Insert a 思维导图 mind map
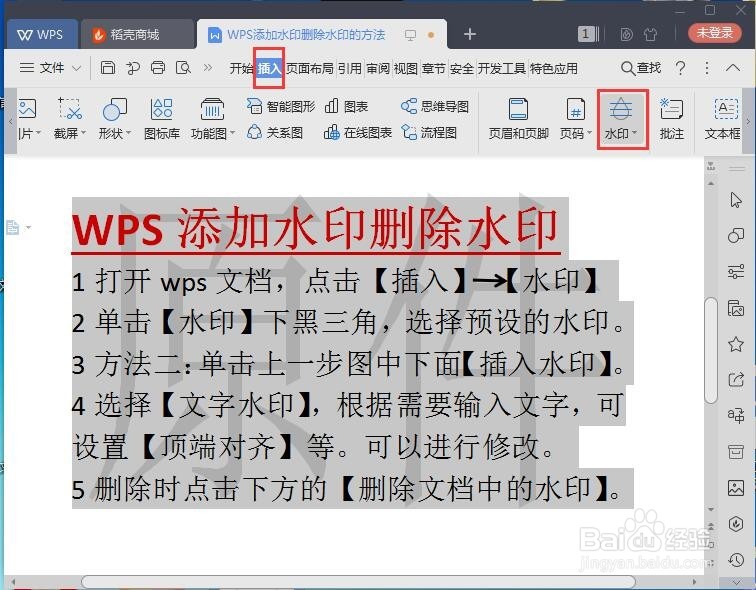The image size is (756, 590). pyautogui.click(x=435, y=106)
